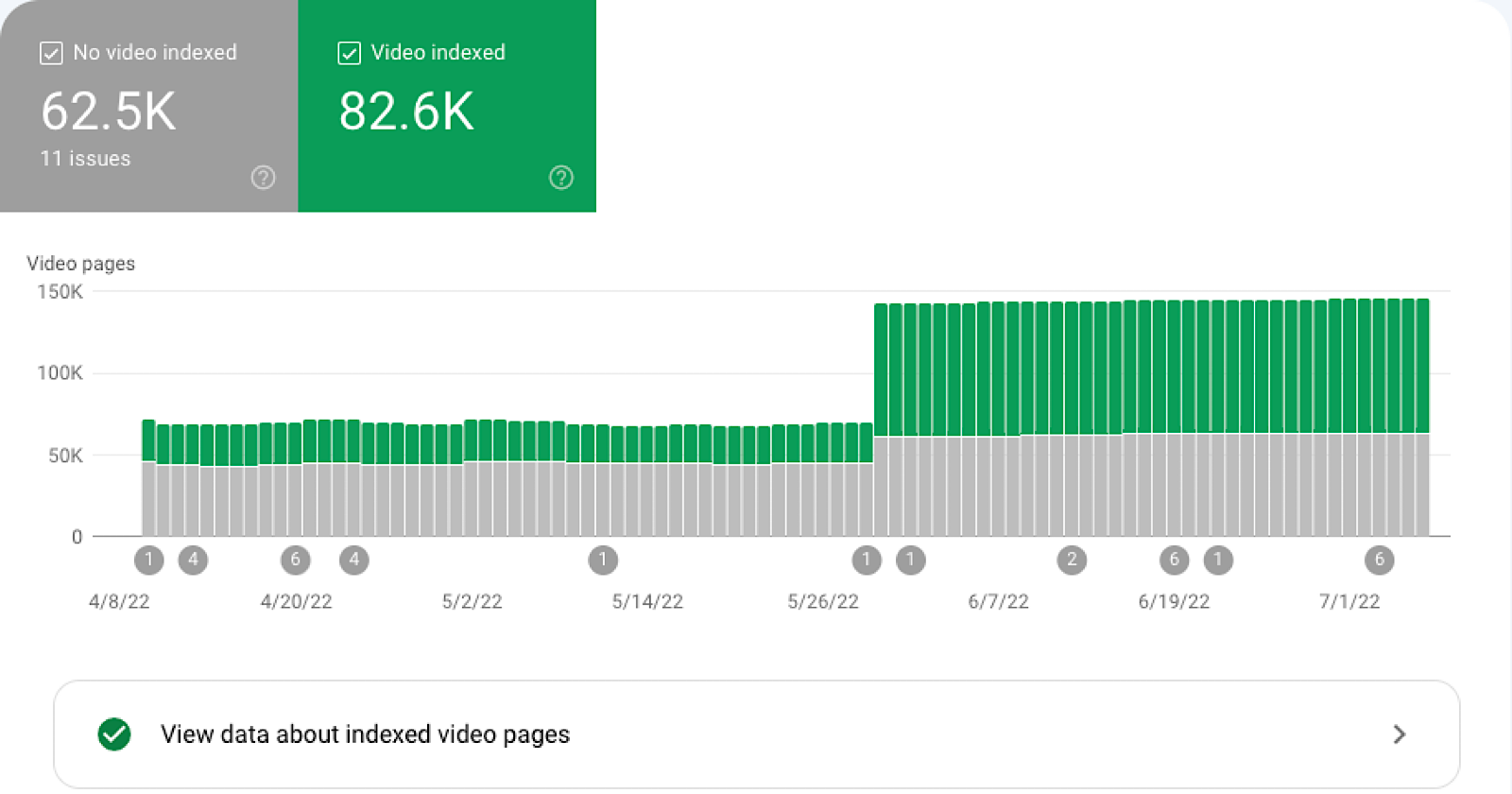
Task: Click annotation marker 1 after 6/19/22
Action: click(1218, 560)
